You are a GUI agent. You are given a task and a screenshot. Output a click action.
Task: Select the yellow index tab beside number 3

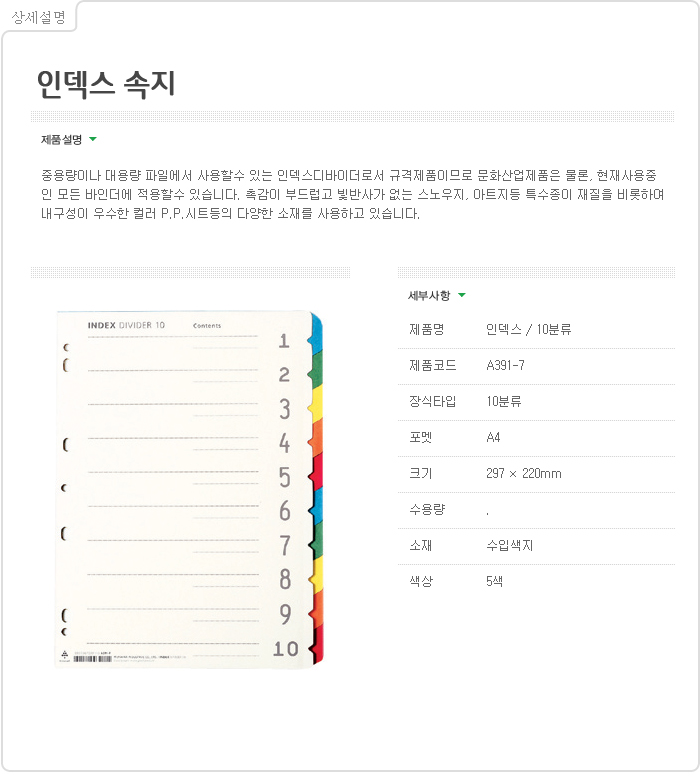click(318, 403)
